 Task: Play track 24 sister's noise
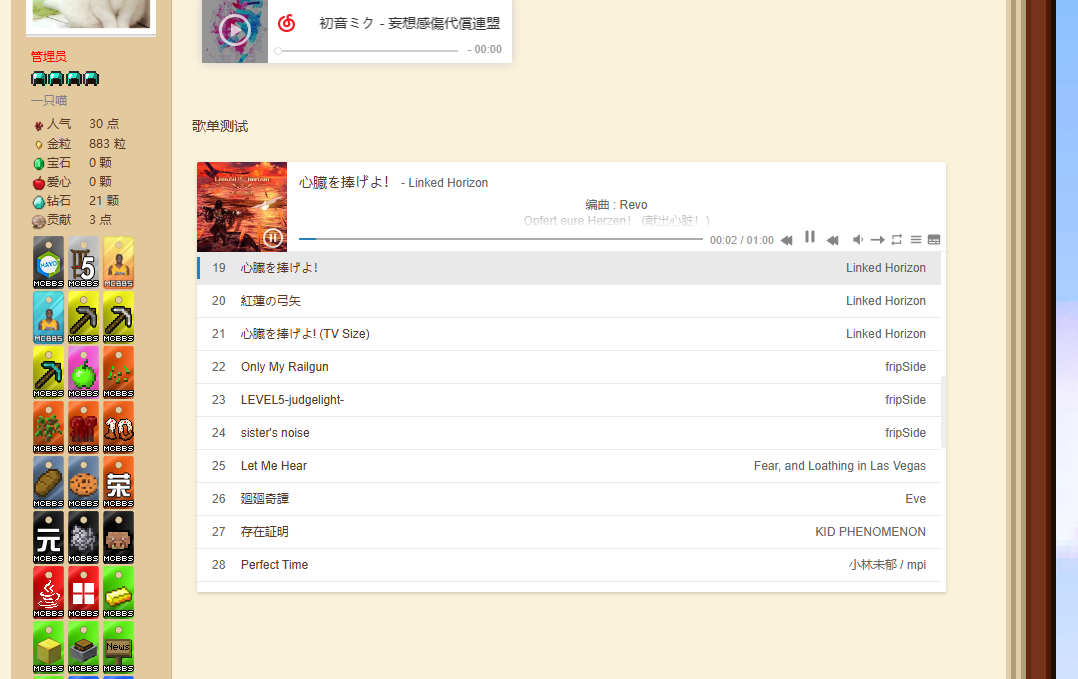[569, 433]
